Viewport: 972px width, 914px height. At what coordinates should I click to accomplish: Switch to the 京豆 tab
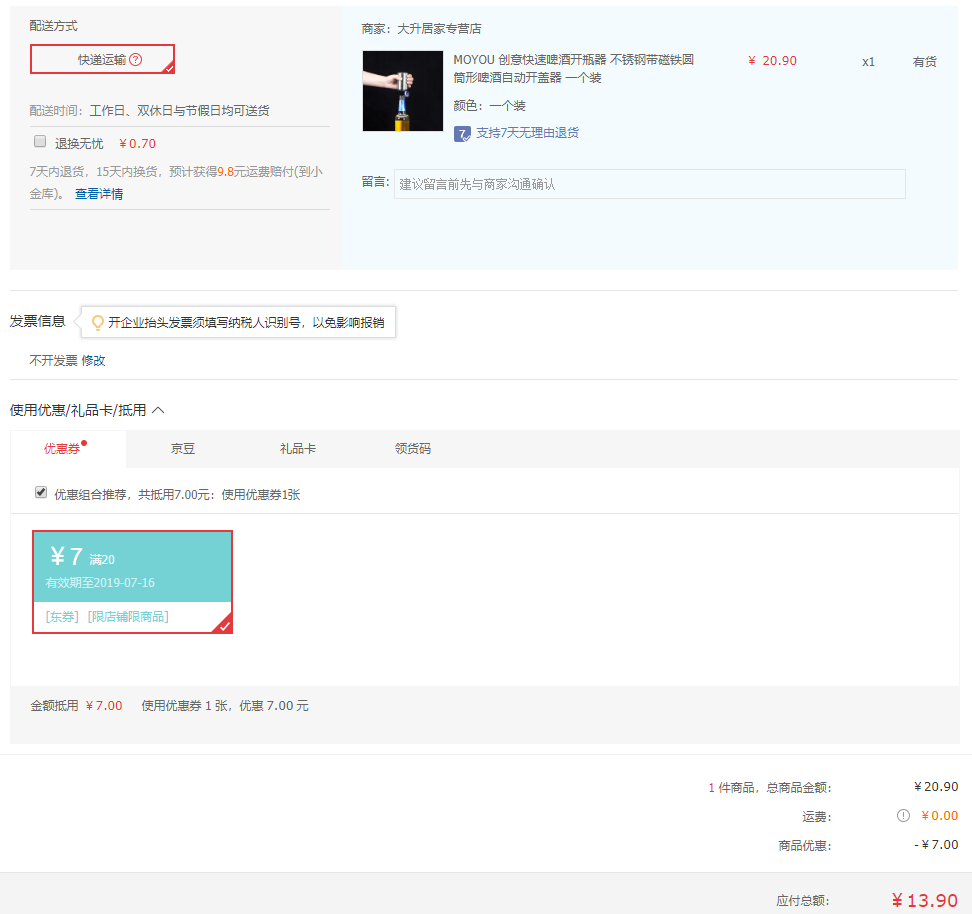[183, 449]
